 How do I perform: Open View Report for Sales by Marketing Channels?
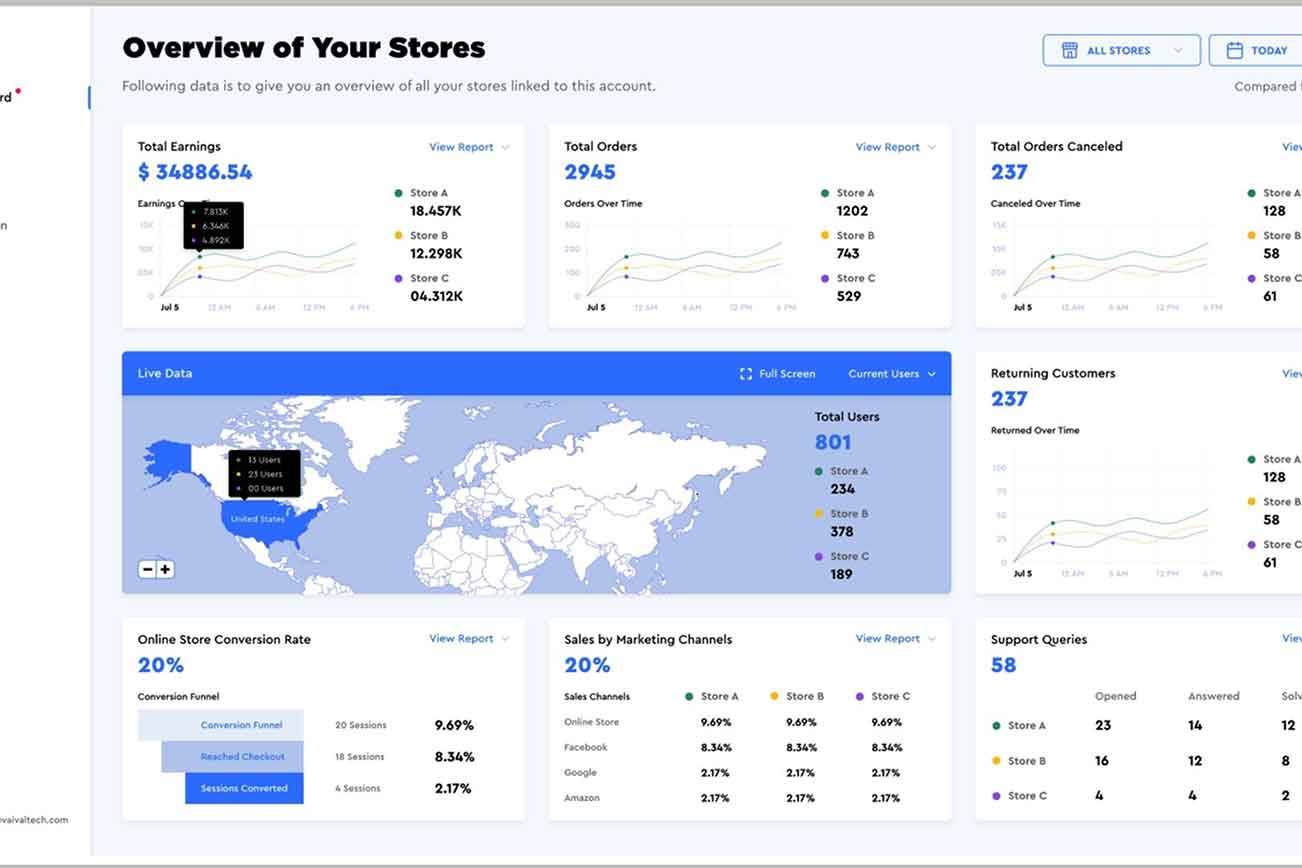point(887,639)
